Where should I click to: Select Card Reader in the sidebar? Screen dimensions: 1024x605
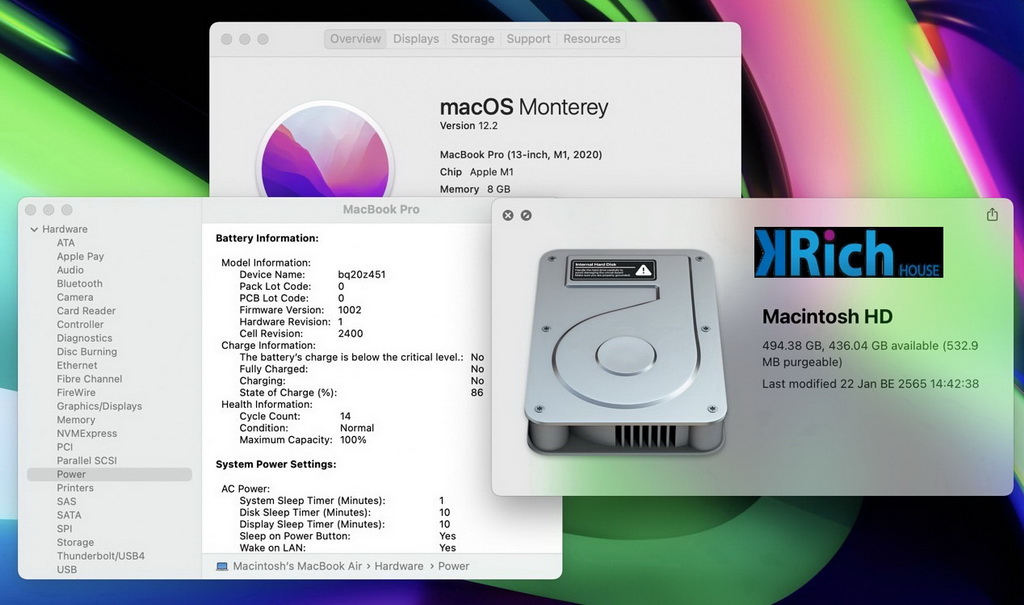pos(86,311)
